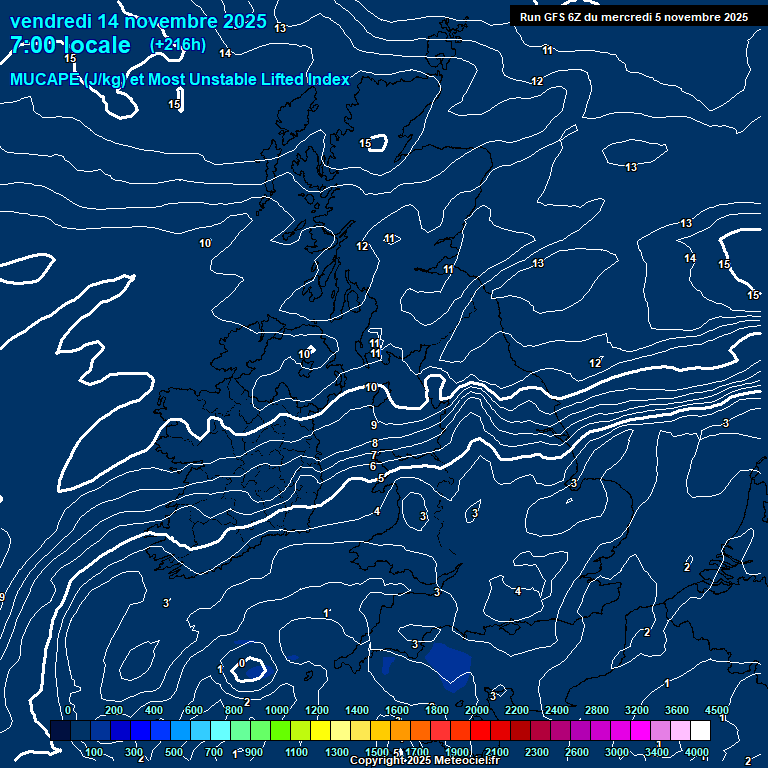Pick the bright green swatch between 1000 and 1100
The image size is (768, 768).
[281, 730]
